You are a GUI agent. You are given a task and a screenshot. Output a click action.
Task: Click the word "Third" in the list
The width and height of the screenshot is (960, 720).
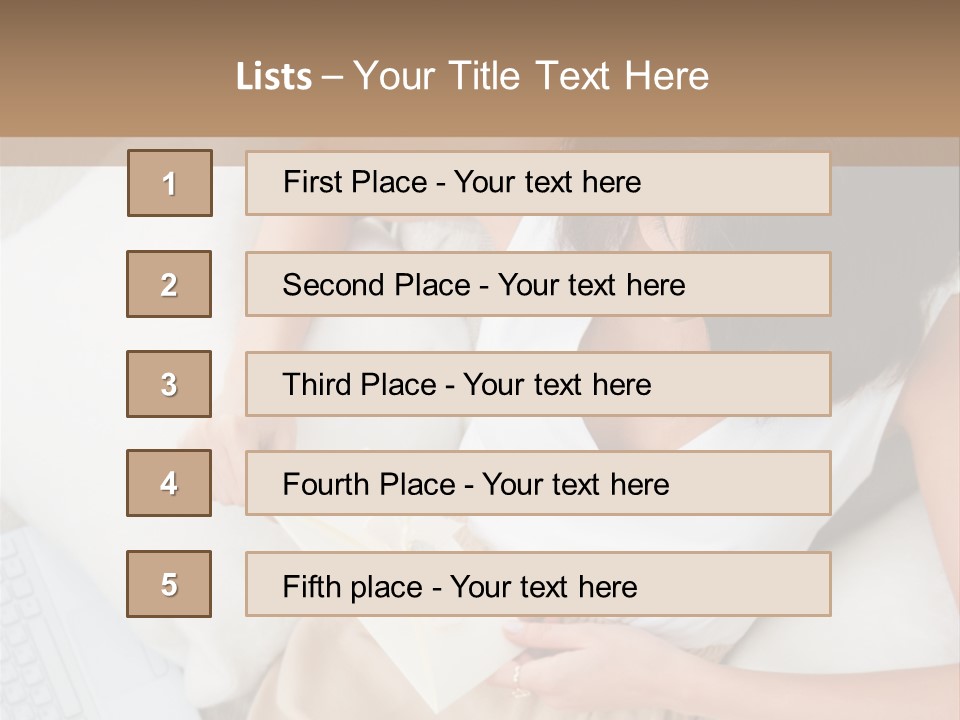(318, 385)
